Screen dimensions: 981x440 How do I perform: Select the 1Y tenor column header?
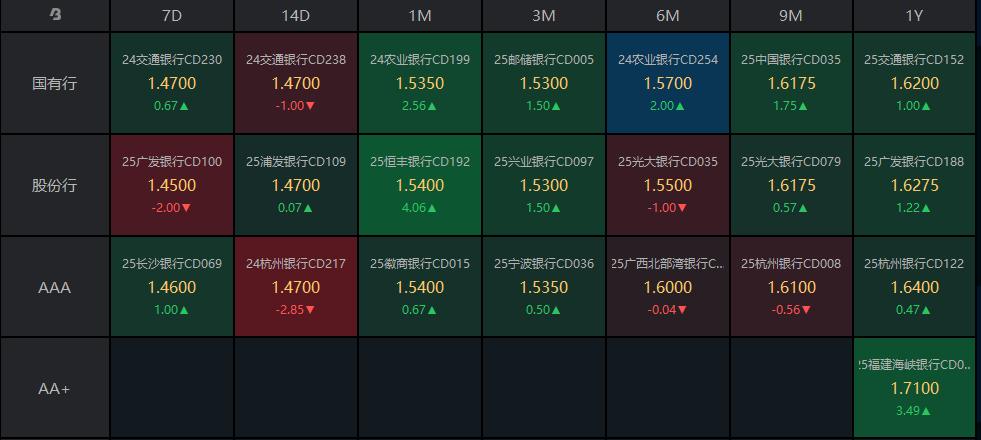point(915,16)
